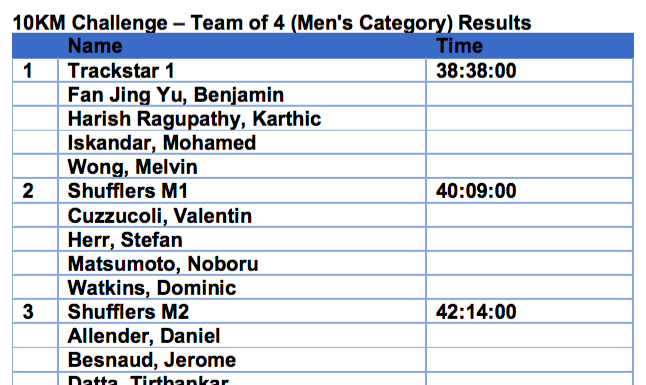Click Watkins, Dominic entry
This screenshot has height=385, width=646.
[152, 288]
